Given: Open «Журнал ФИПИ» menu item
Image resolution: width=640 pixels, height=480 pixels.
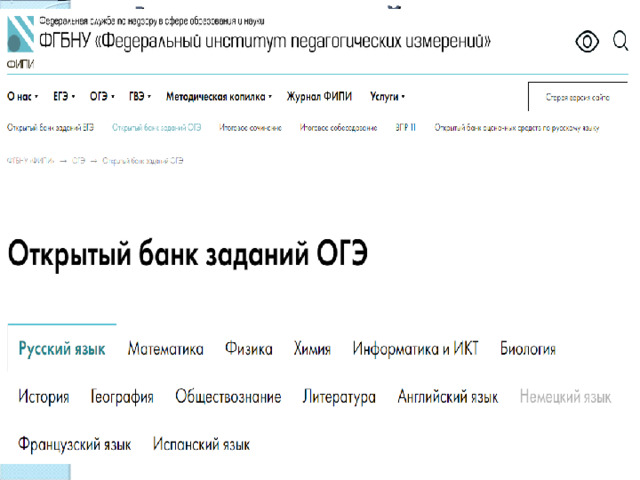Looking at the screenshot, I should [x=319, y=96].
